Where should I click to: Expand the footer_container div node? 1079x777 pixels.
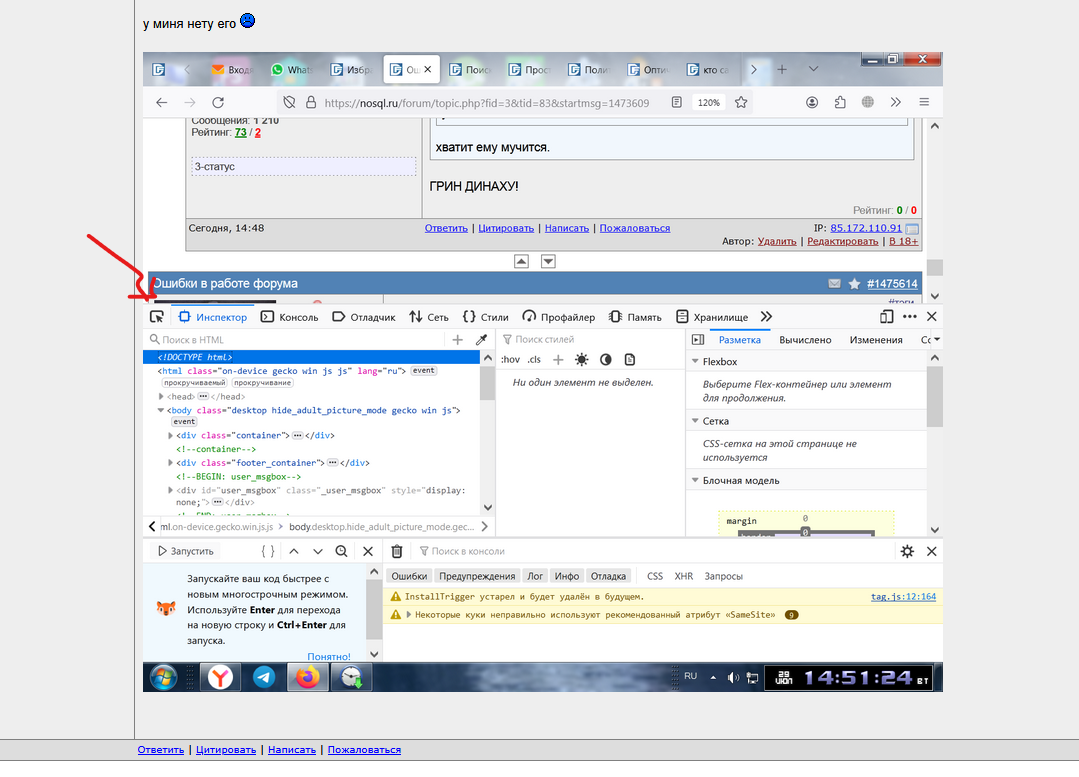(171, 462)
